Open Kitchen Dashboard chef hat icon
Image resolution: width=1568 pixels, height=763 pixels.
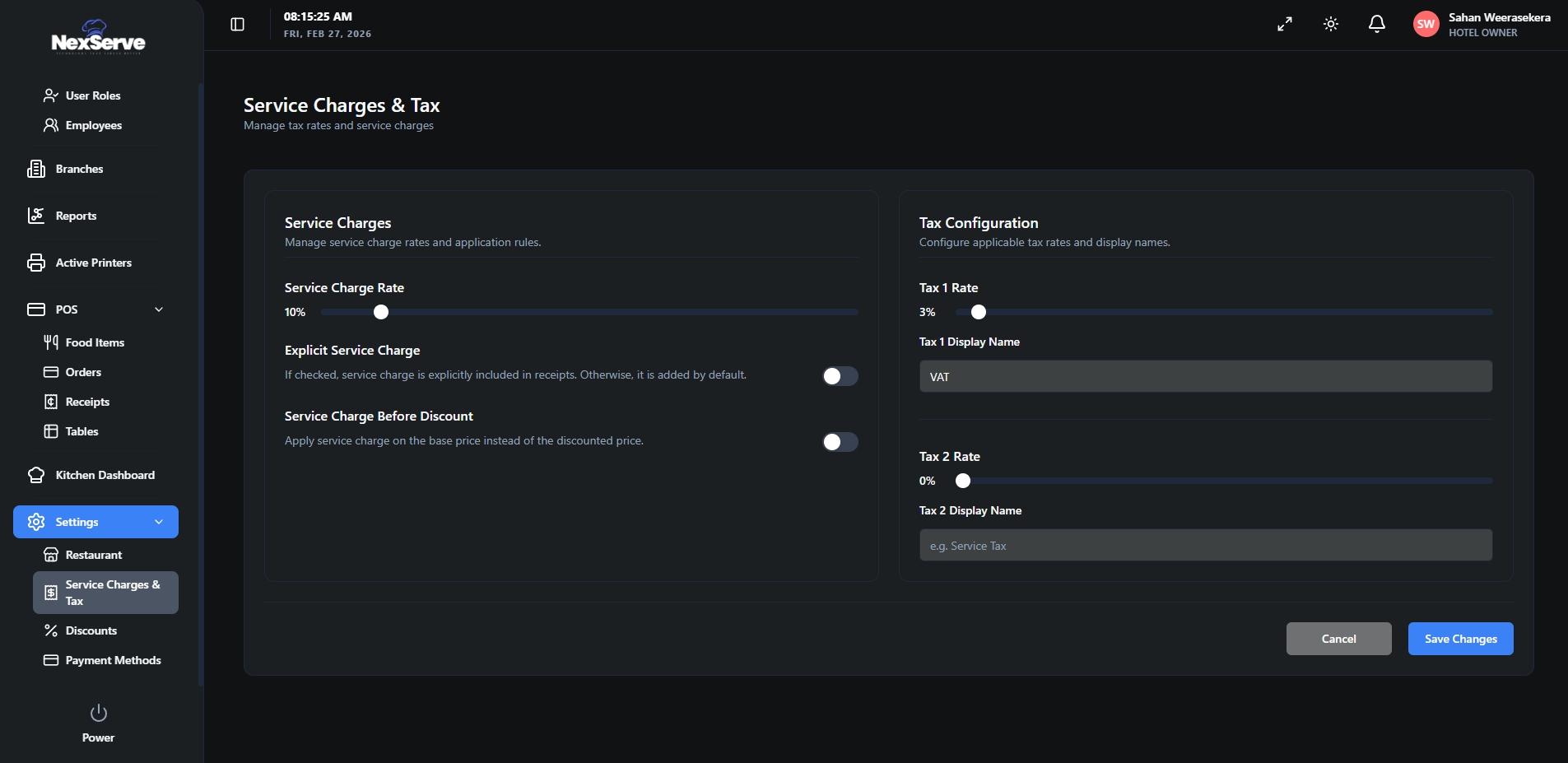[36, 475]
